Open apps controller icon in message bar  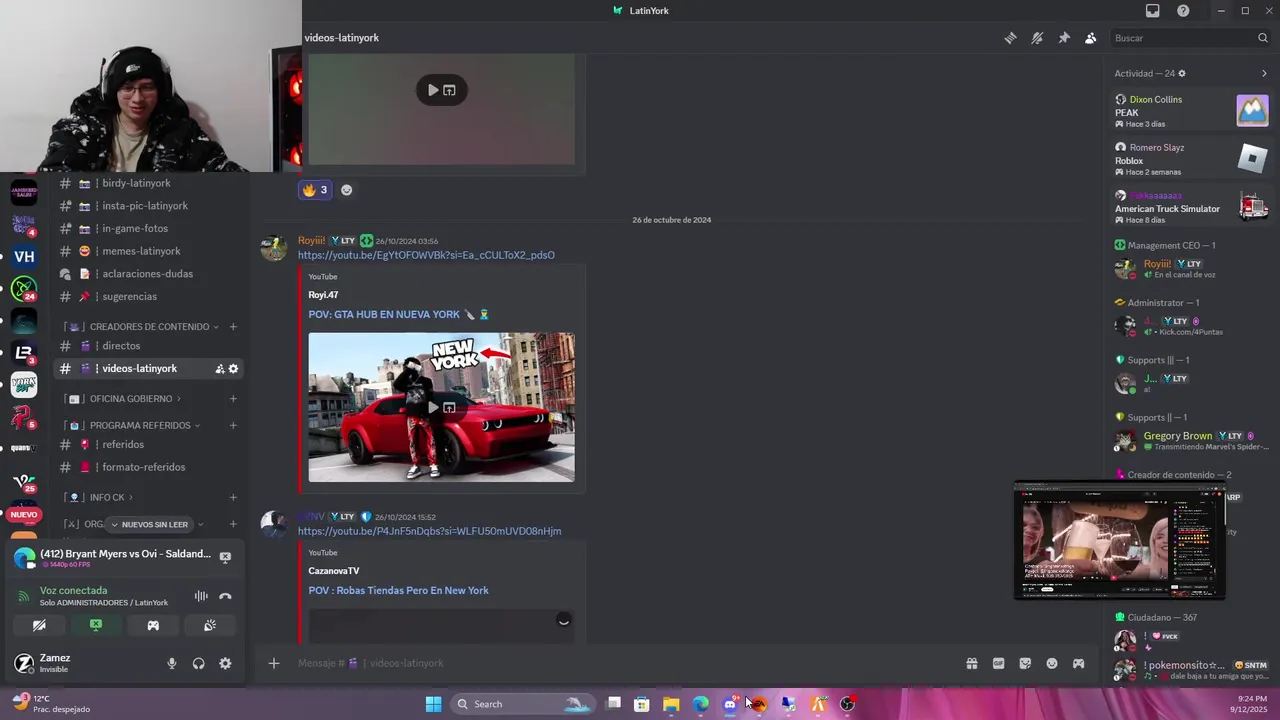1078,663
